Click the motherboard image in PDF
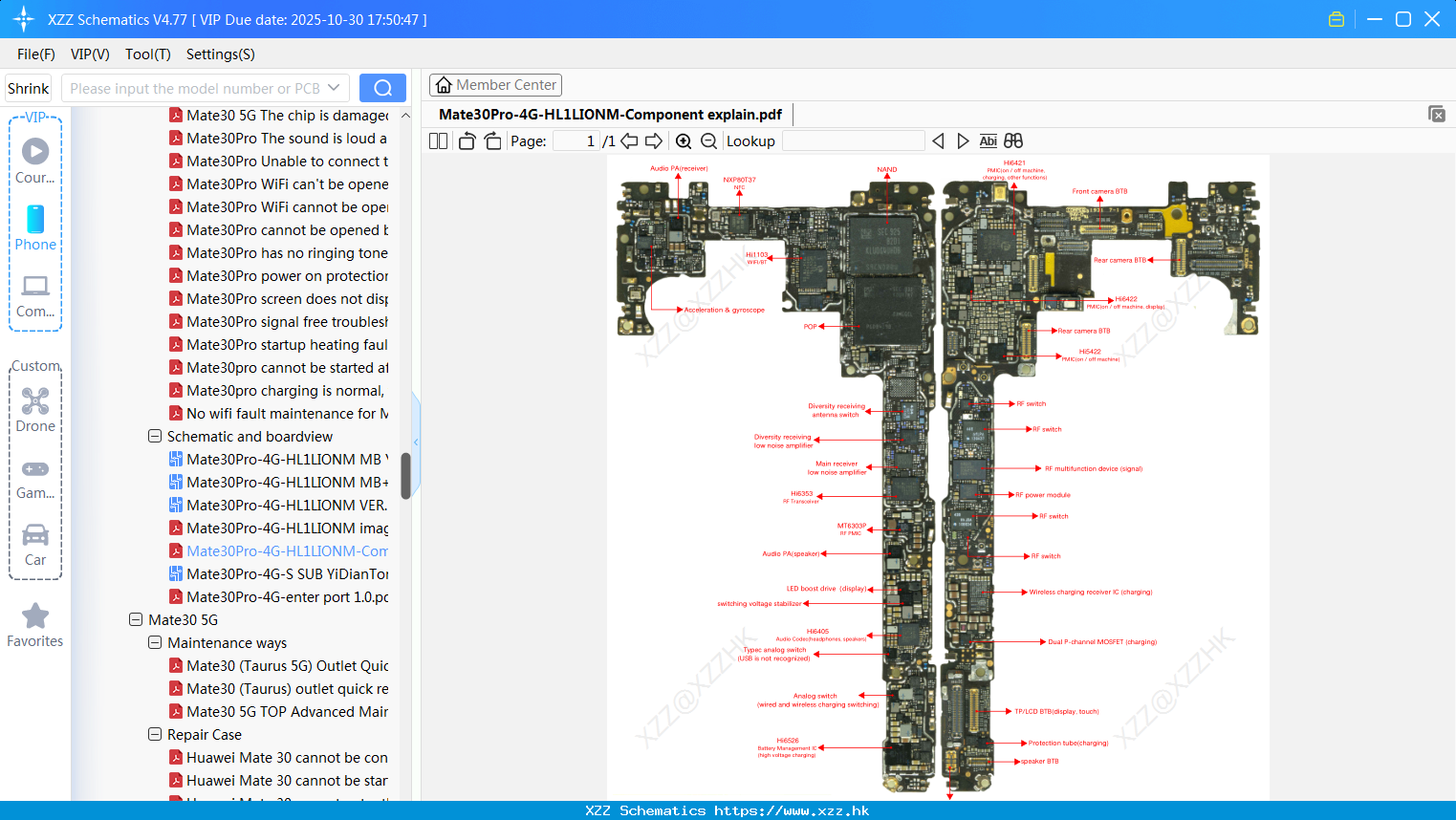 [938, 478]
